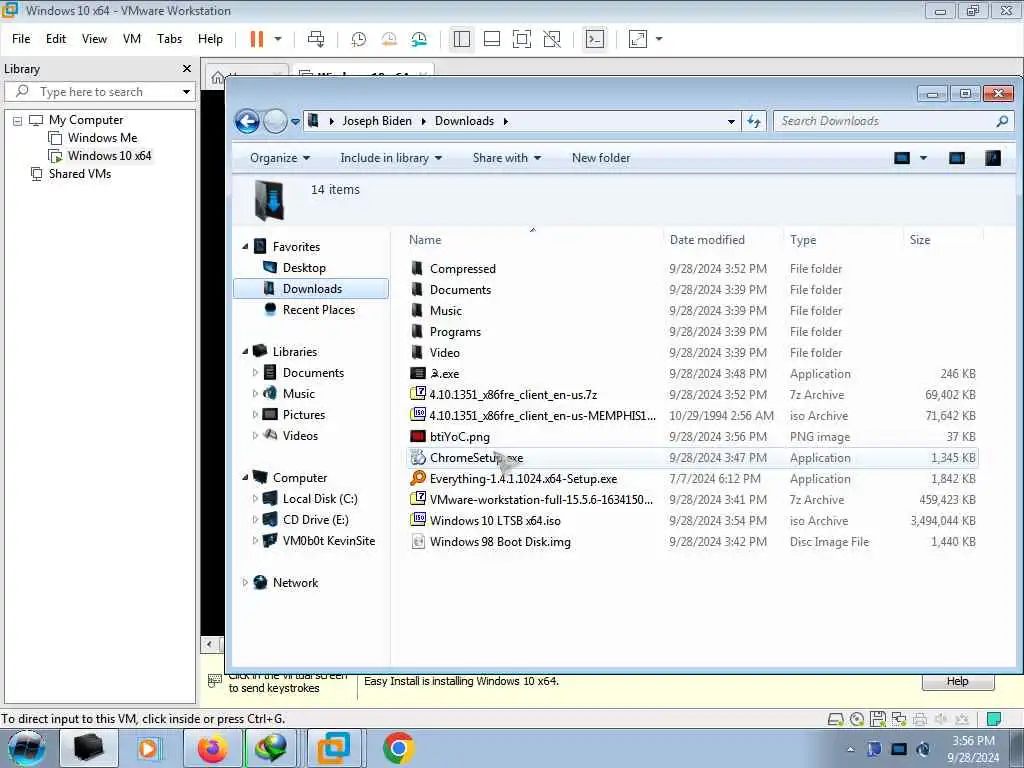Enter full screen mode icon
The height and width of the screenshot is (768, 1024).
[x=522, y=39]
